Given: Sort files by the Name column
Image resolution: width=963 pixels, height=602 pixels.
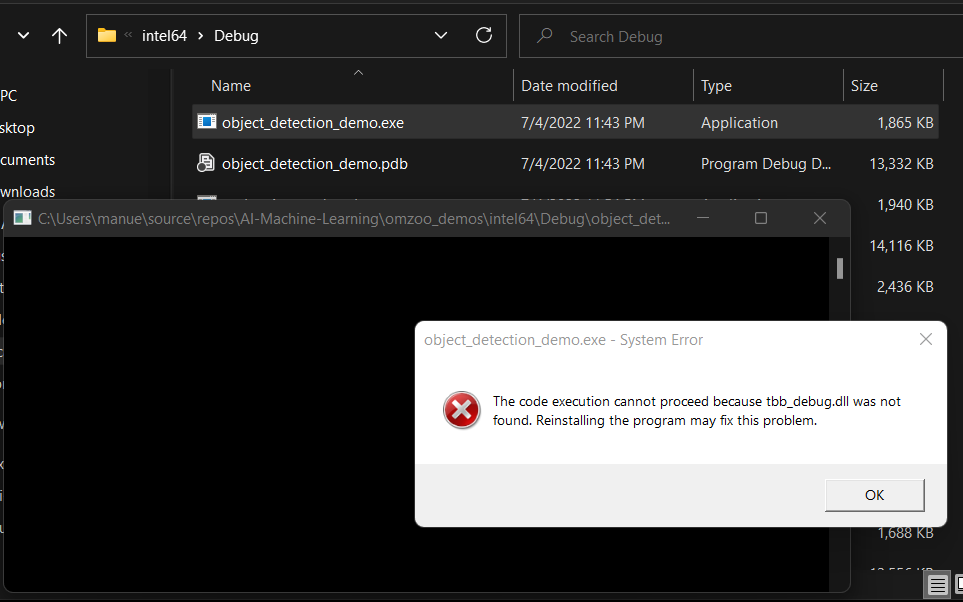Looking at the screenshot, I should tap(231, 86).
